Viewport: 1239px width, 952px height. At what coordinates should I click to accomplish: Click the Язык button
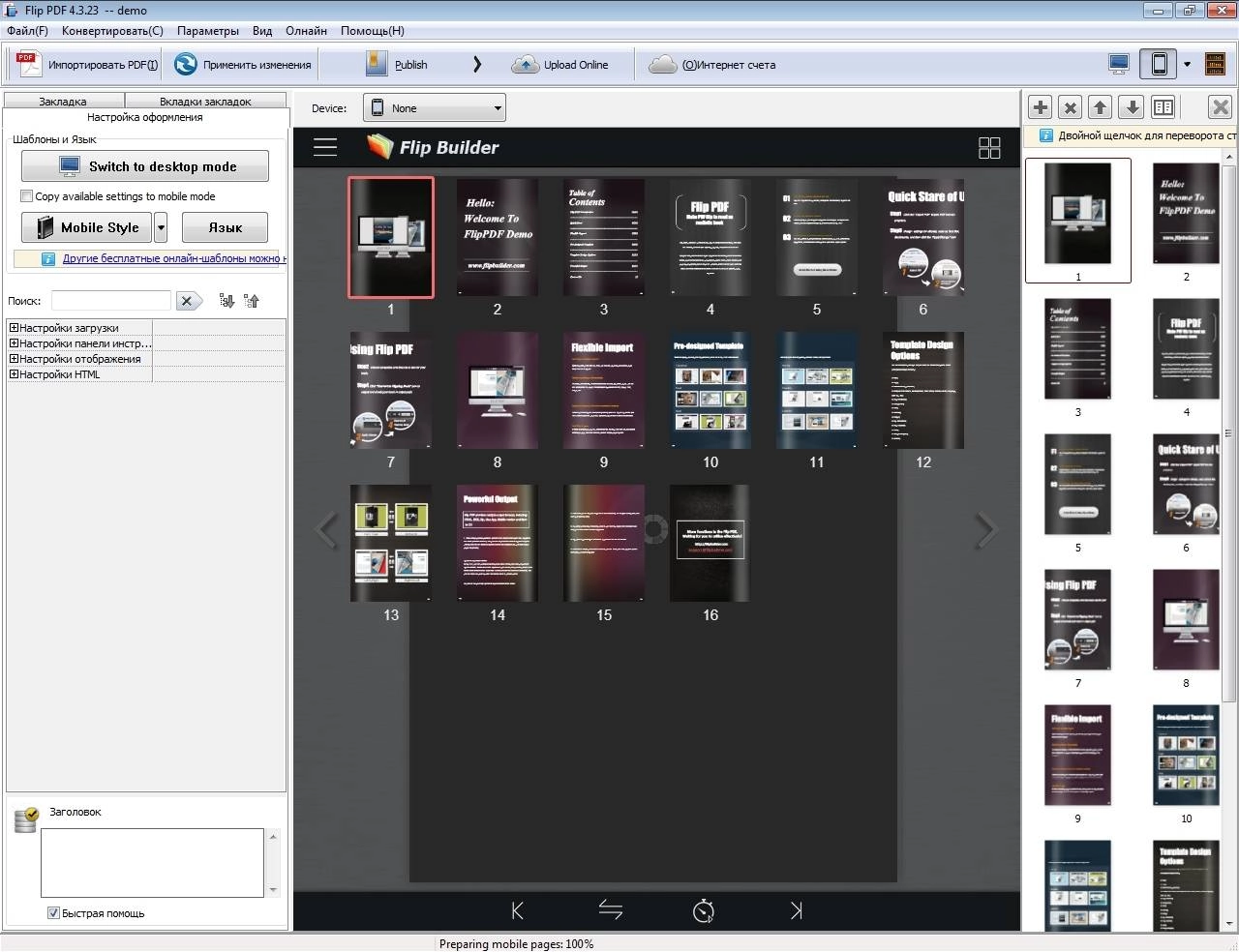pos(225,227)
